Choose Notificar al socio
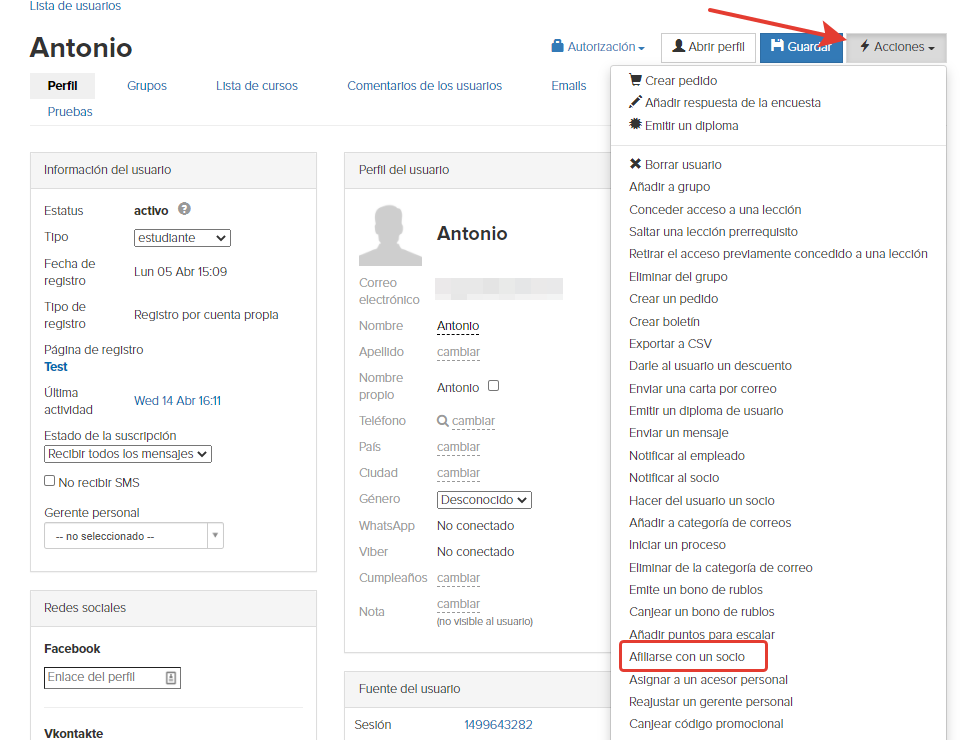Viewport: 961px width, 740px height. pyautogui.click(x=674, y=477)
